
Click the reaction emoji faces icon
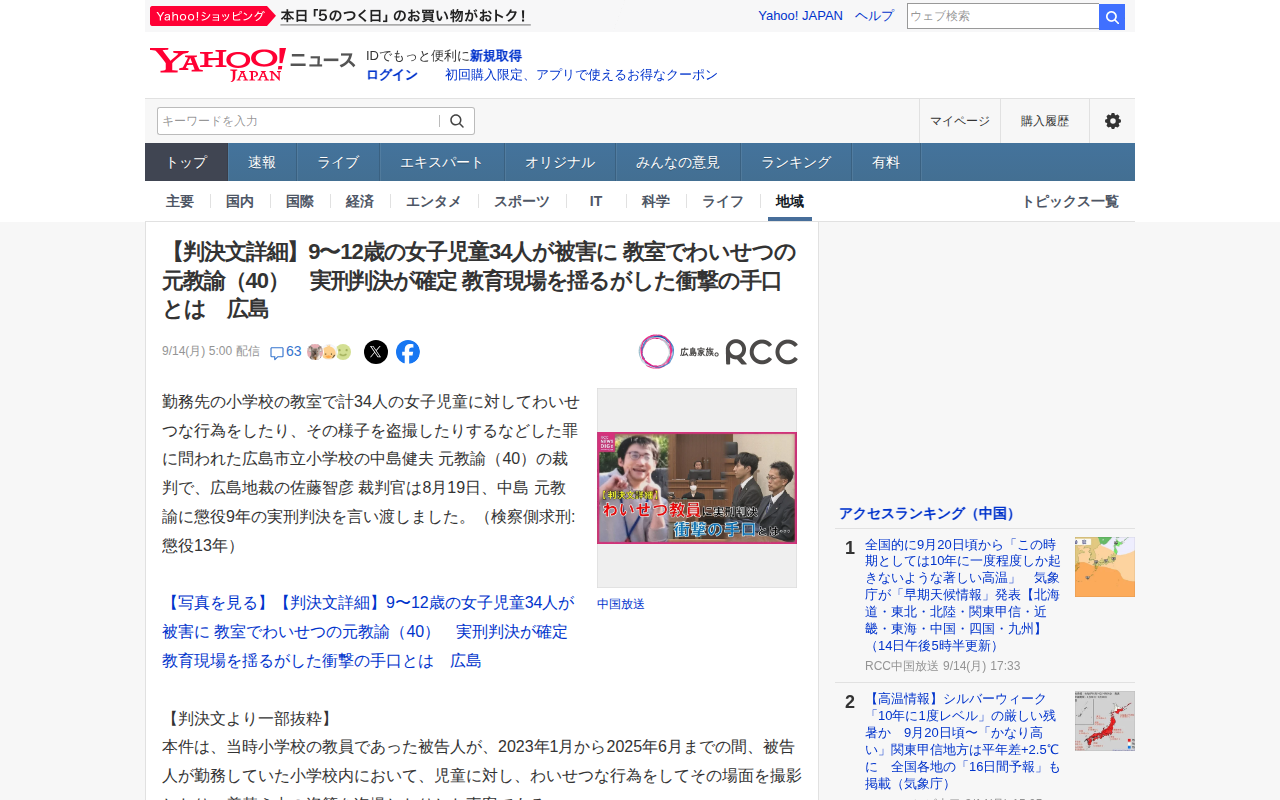click(329, 352)
